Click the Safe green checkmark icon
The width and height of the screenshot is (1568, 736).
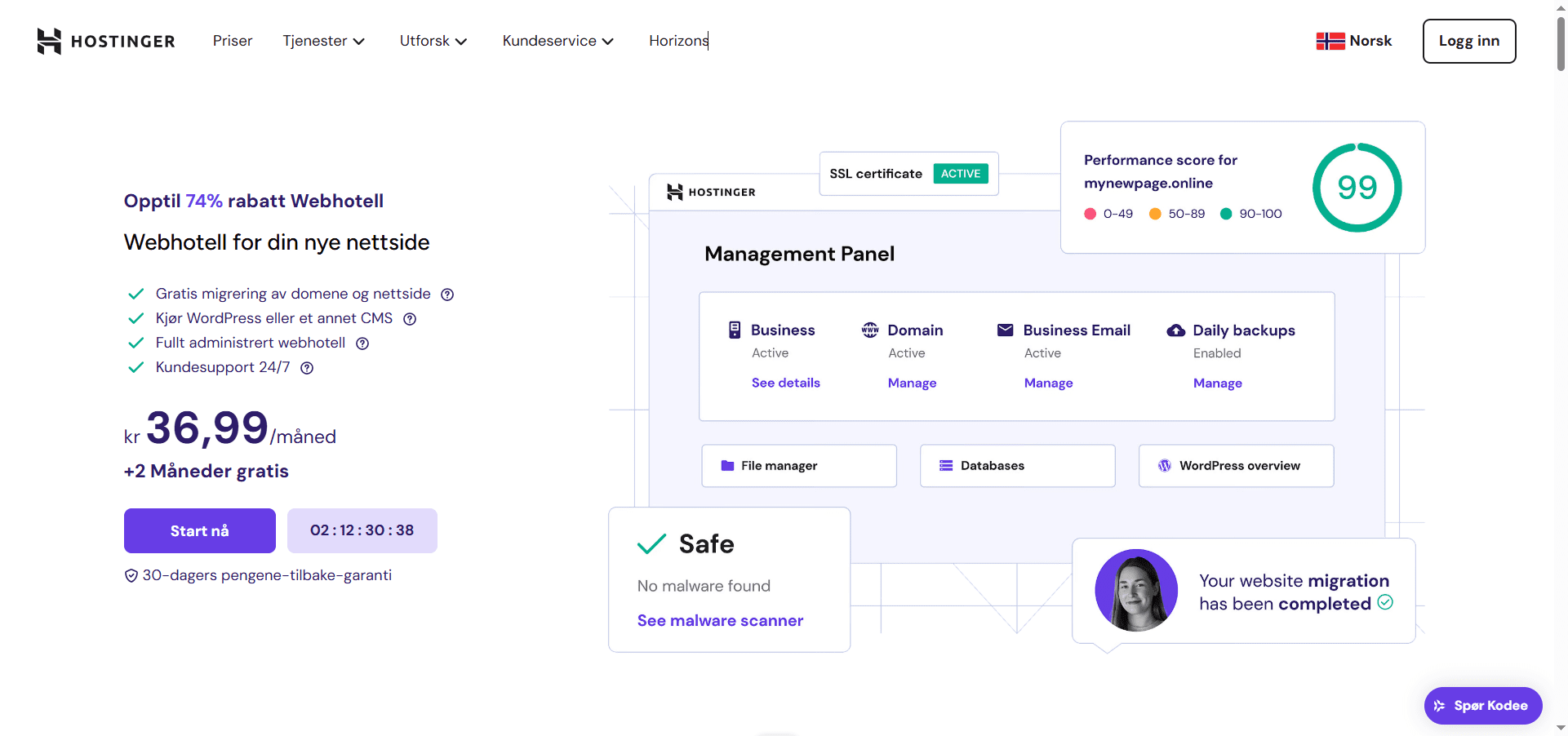[651, 544]
